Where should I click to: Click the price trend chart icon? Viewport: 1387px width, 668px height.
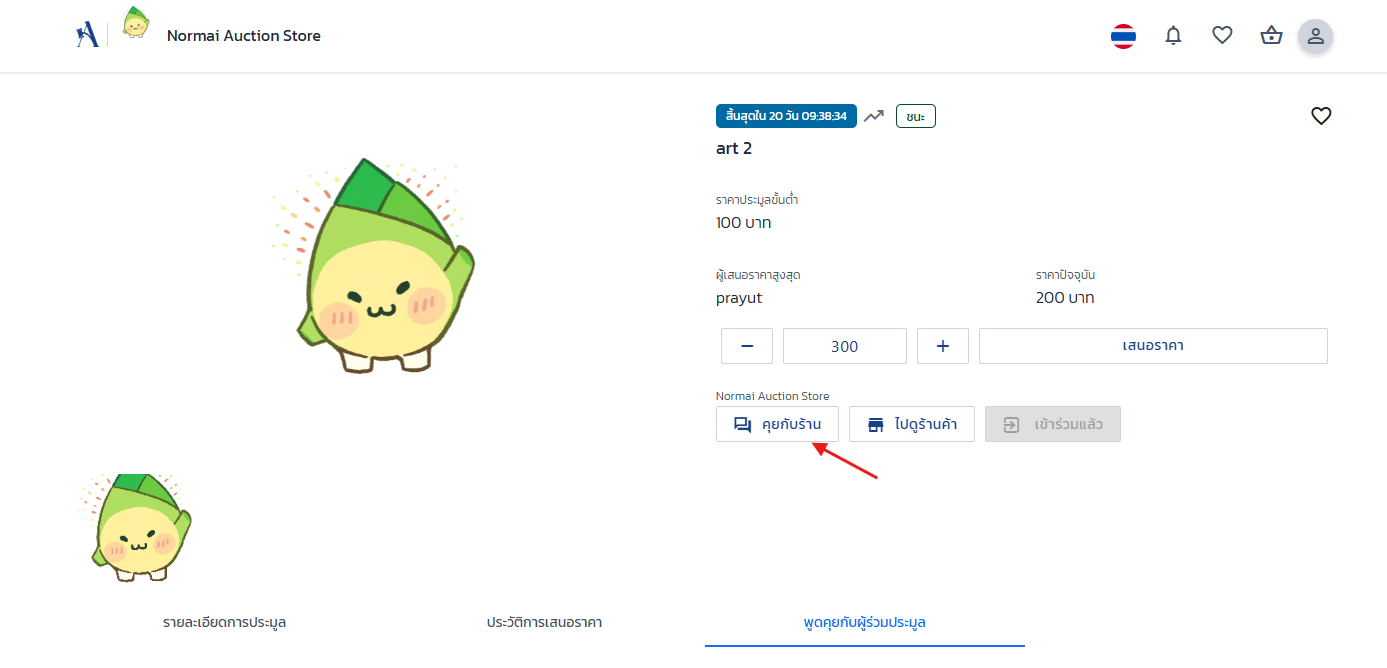click(x=873, y=115)
